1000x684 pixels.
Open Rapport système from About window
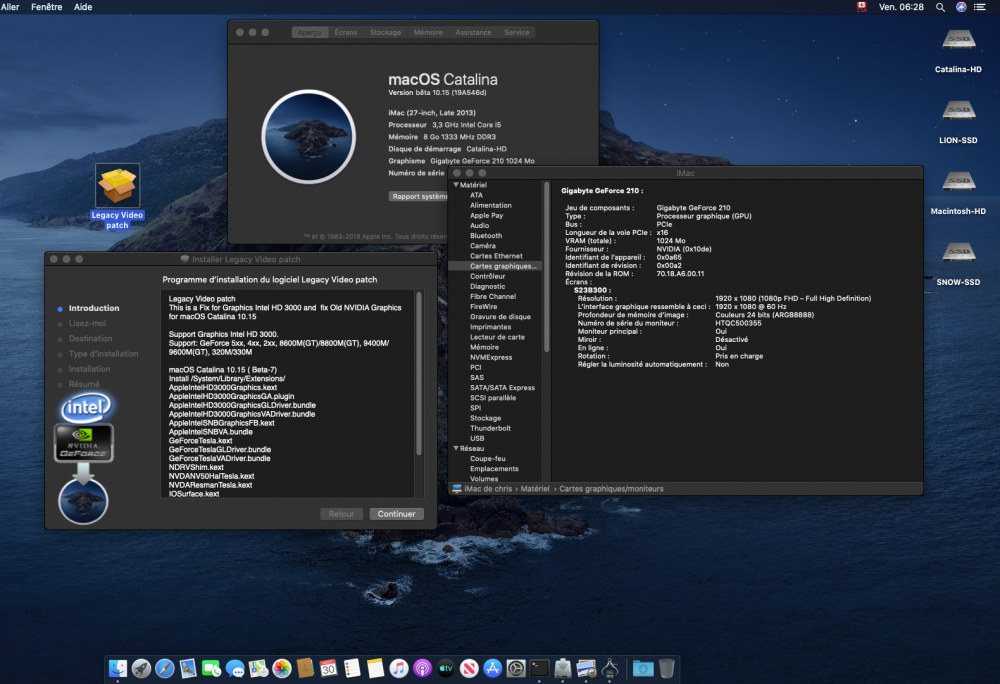pos(420,196)
